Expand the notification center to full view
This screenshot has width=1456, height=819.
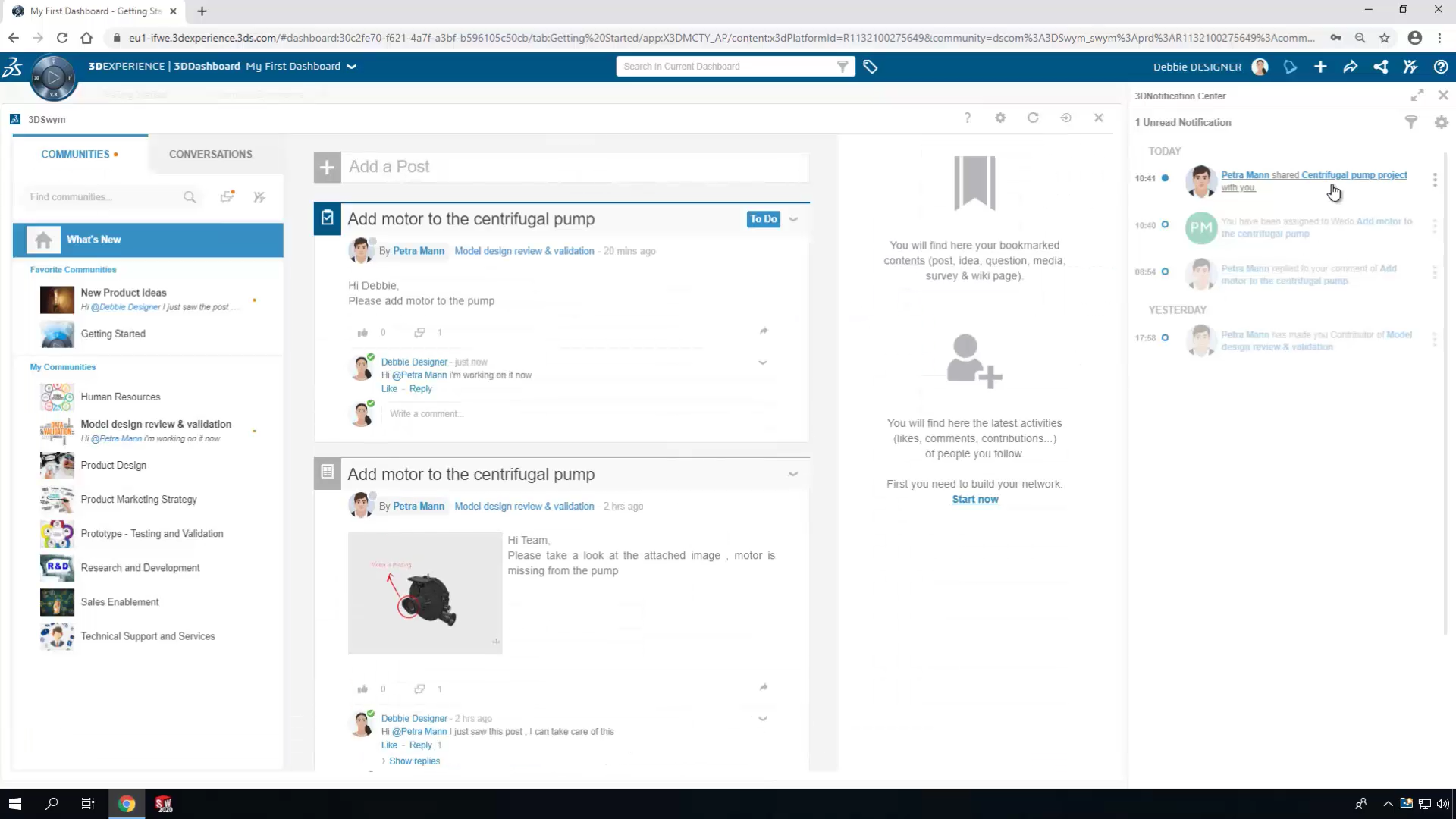1417,95
